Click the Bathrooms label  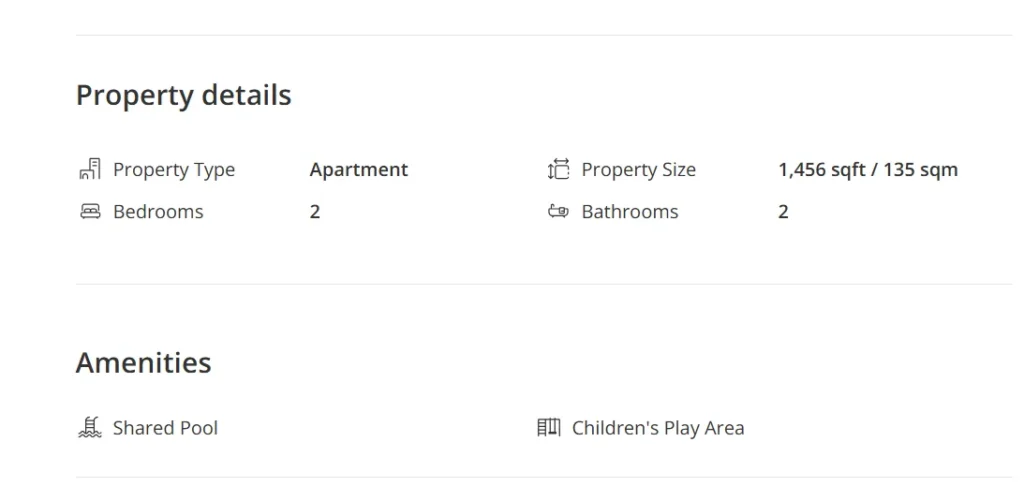(630, 212)
